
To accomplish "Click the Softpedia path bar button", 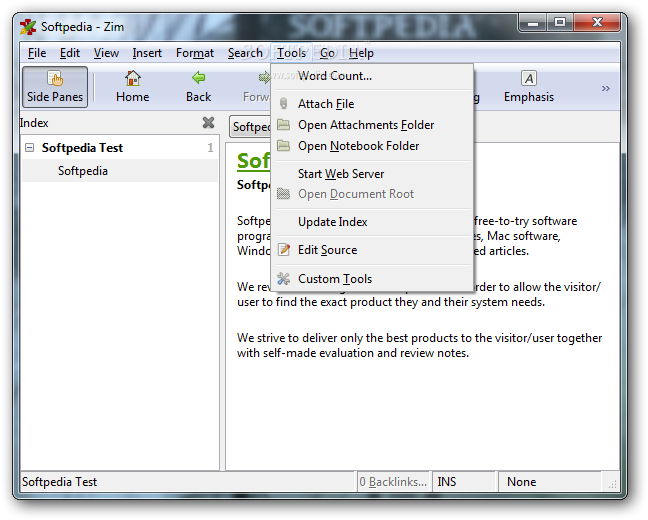I will click(x=250, y=126).
